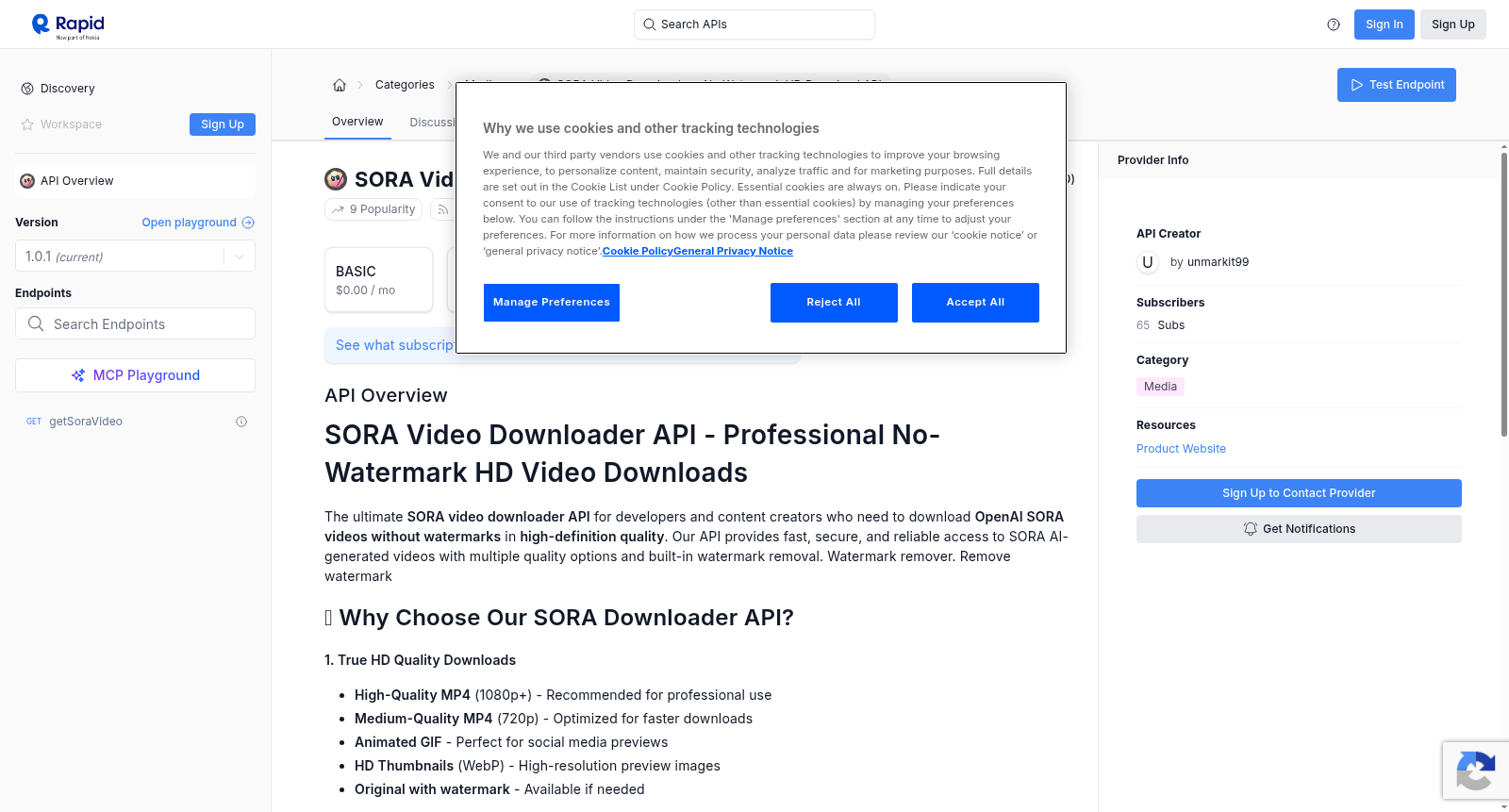Click the Rapid logo

click(x=68, y=25)
